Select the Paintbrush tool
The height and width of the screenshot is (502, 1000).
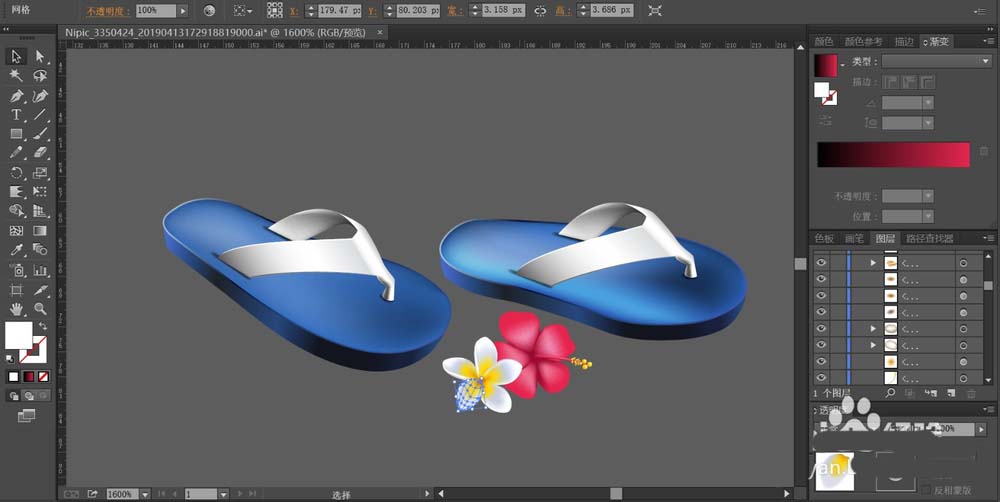point(40,134)
